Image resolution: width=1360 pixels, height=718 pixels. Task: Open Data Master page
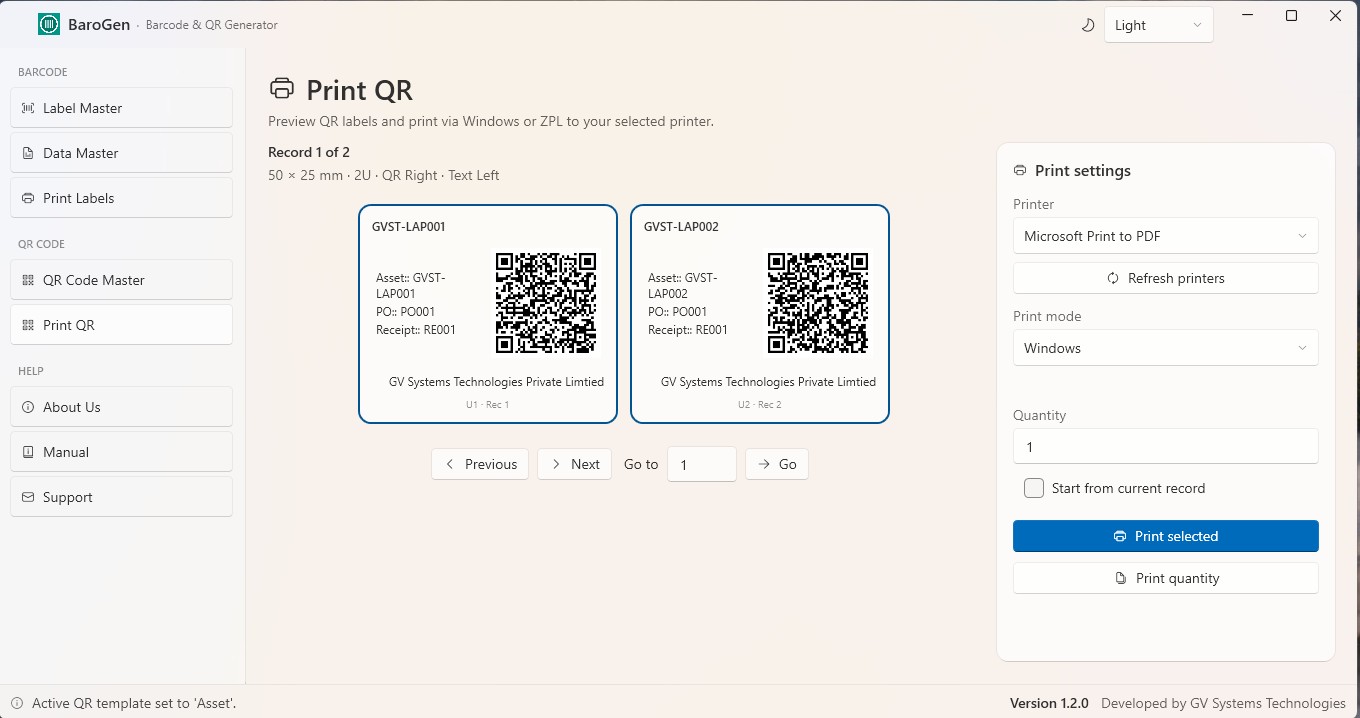point(121,153)
